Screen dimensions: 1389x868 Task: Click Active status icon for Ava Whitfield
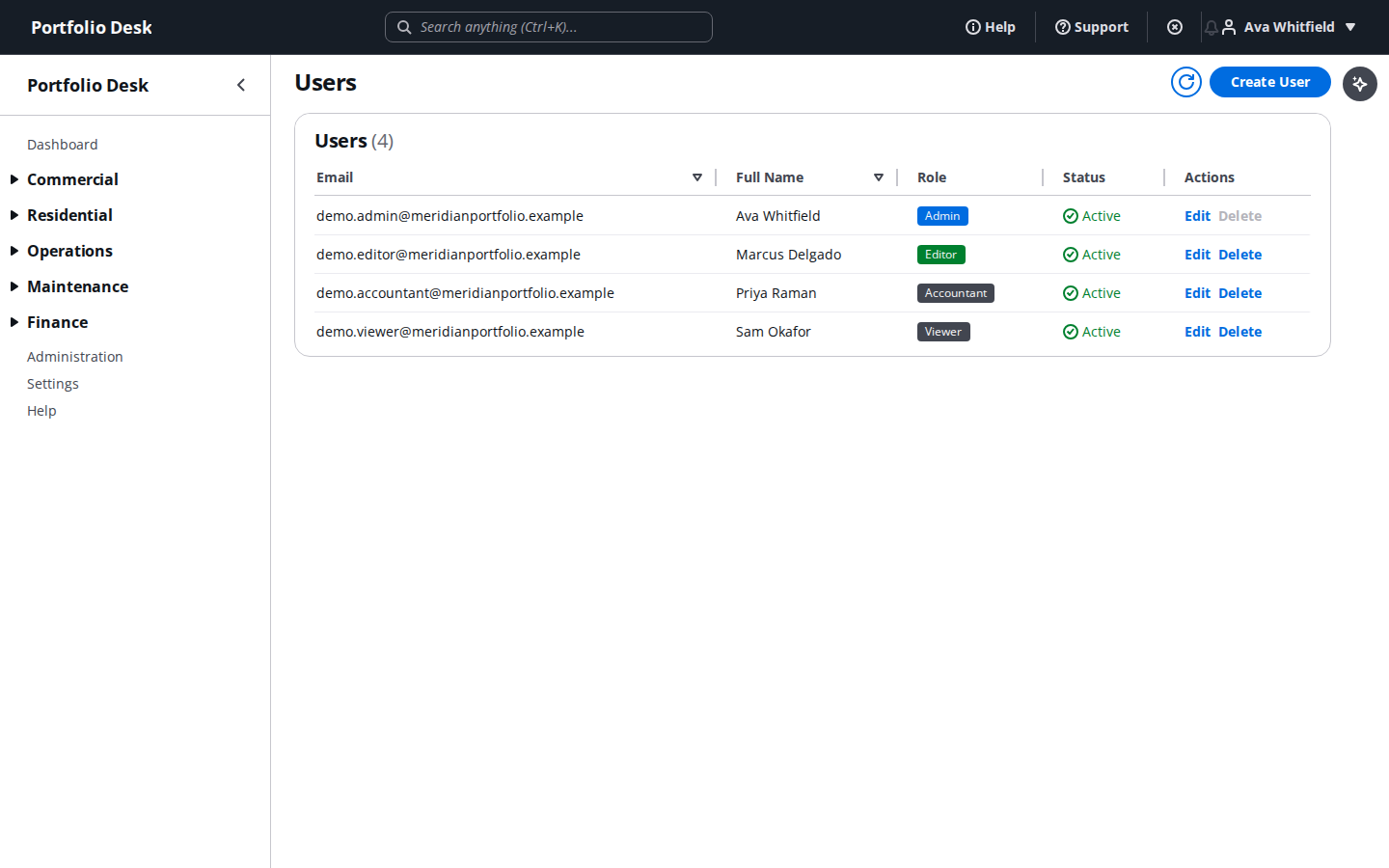coord(1071,216)
